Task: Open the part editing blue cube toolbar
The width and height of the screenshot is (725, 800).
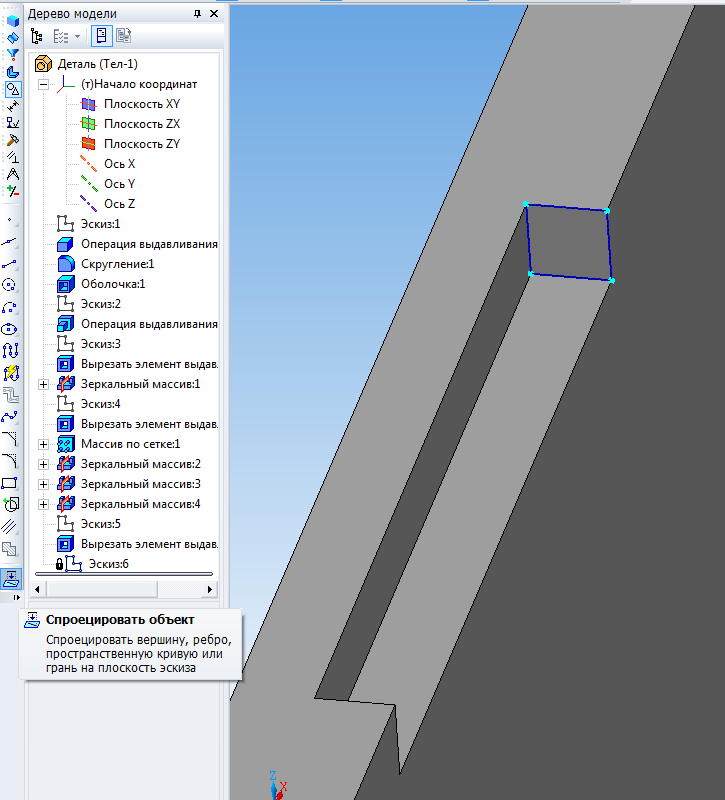Action: coord(12,20)
